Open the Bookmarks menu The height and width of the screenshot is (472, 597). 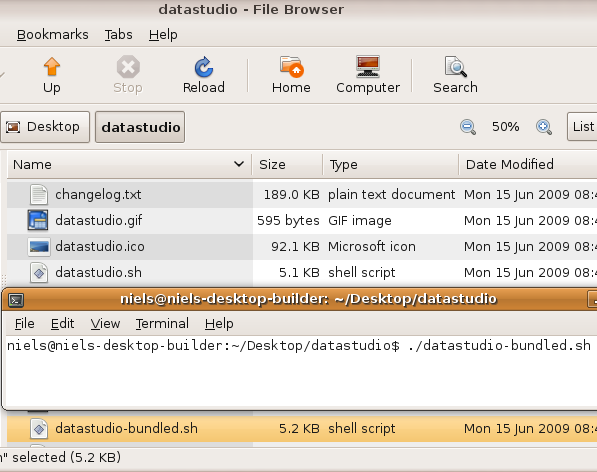[53, 35]
